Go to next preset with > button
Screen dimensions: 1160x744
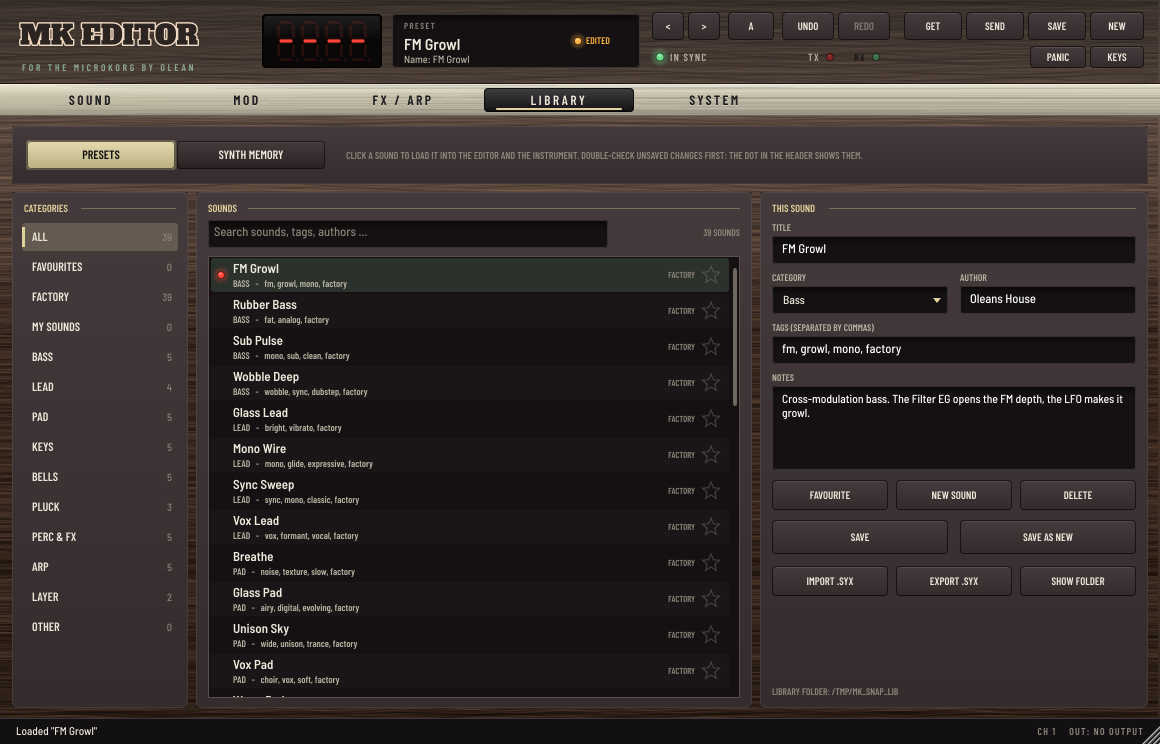tap(704, 27)
